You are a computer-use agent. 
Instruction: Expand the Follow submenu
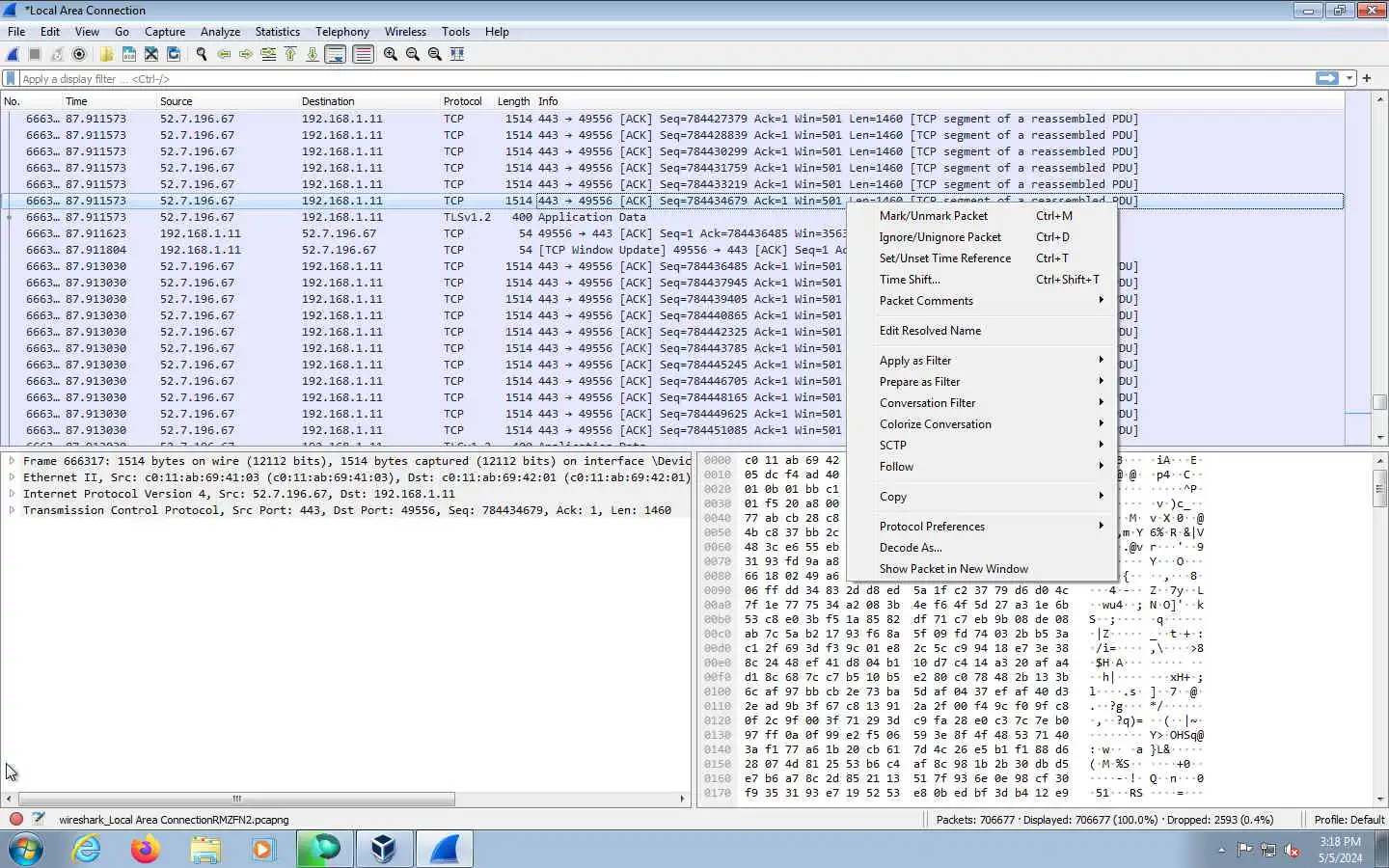(x=983, y=467)
